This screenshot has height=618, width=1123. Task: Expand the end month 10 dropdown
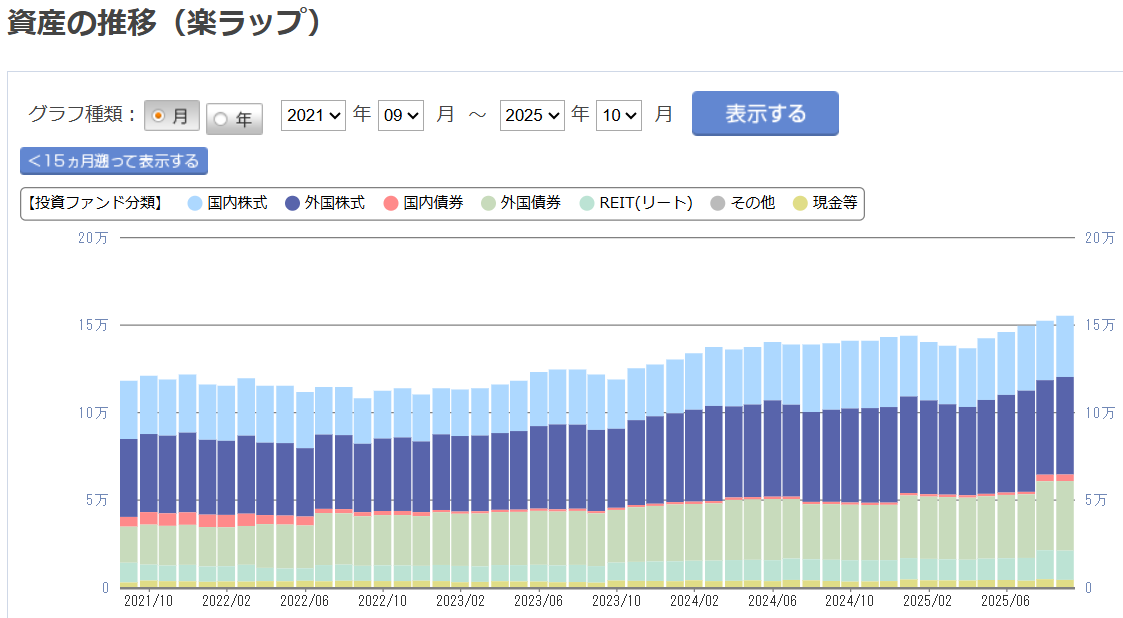(619, 115)
